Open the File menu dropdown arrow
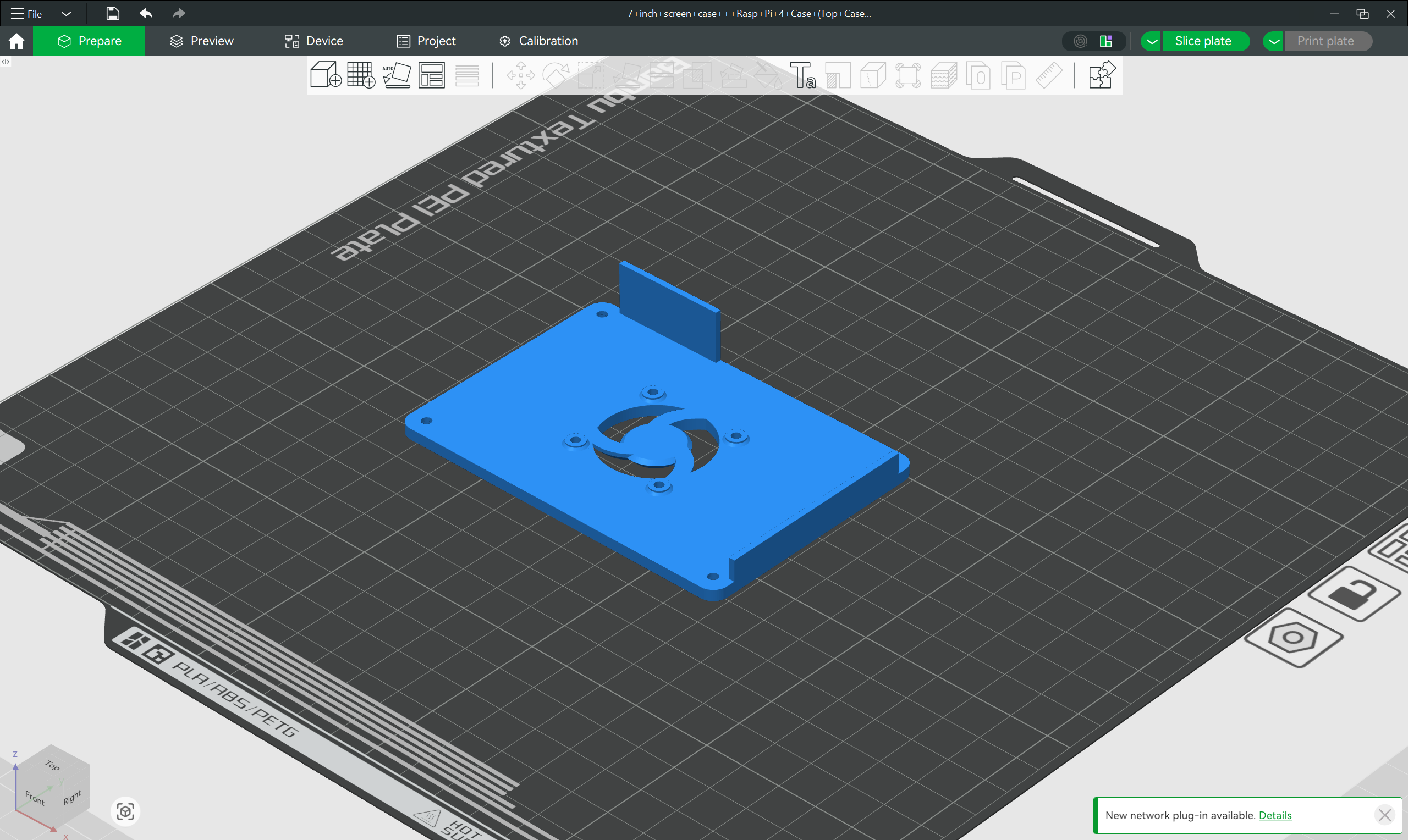The height and width of the screenshot is (840, 1408). coord(65,14)
